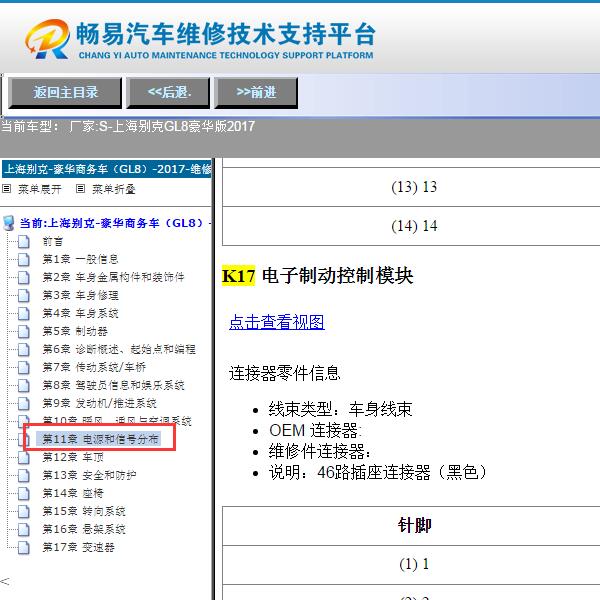This screenshot has height=600, width=600.
Task: Click table cell (14) 14
Action: pyautogui.click(x=414, y=226)
